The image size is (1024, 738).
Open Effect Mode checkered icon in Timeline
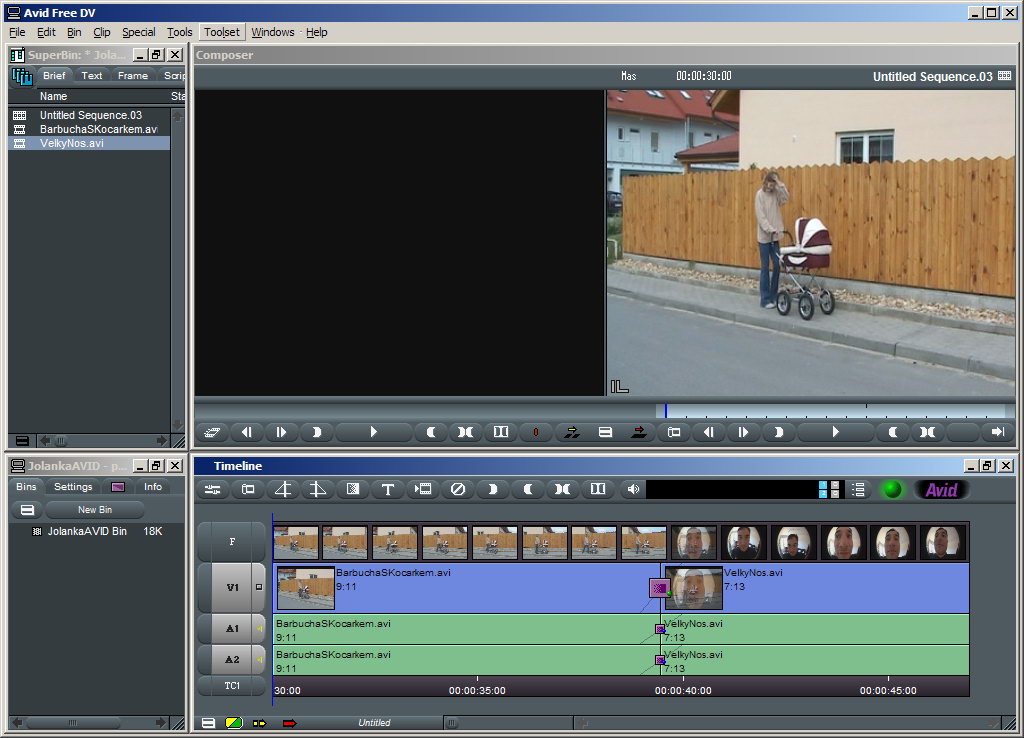353,489
